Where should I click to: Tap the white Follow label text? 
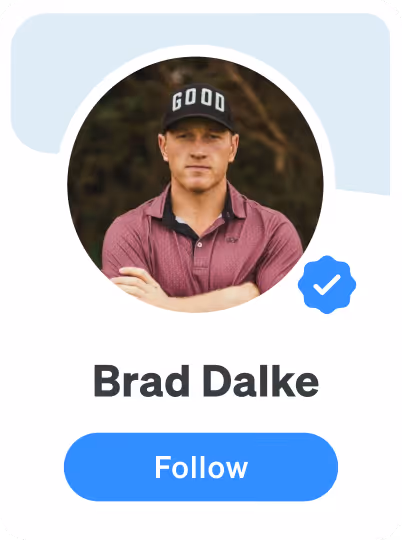(201, 467)
